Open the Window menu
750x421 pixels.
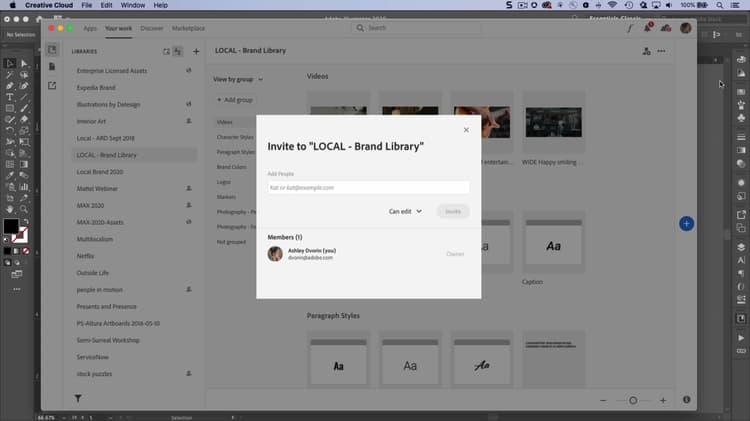(132, 5)
